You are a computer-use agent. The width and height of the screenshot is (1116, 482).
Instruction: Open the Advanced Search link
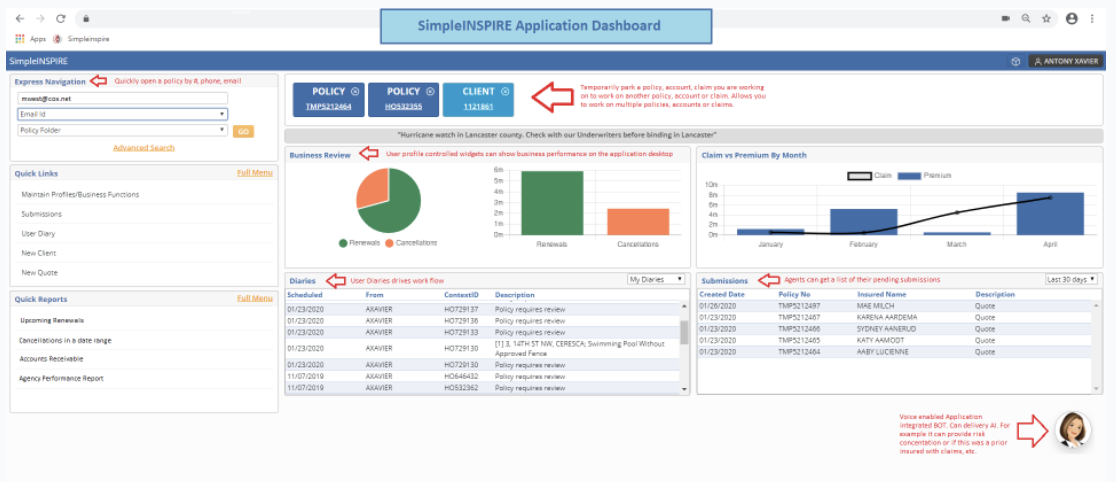pyautogui.click(x=144, y=148)
